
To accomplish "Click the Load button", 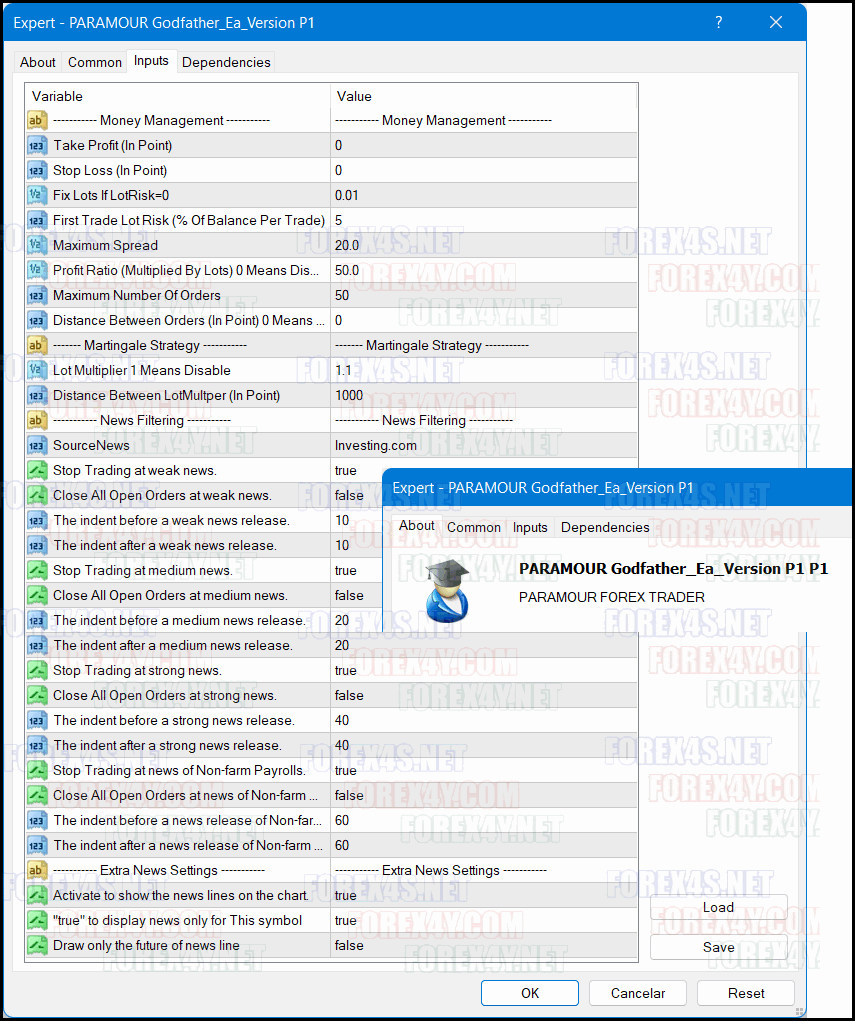I will [x=718, y=908].
